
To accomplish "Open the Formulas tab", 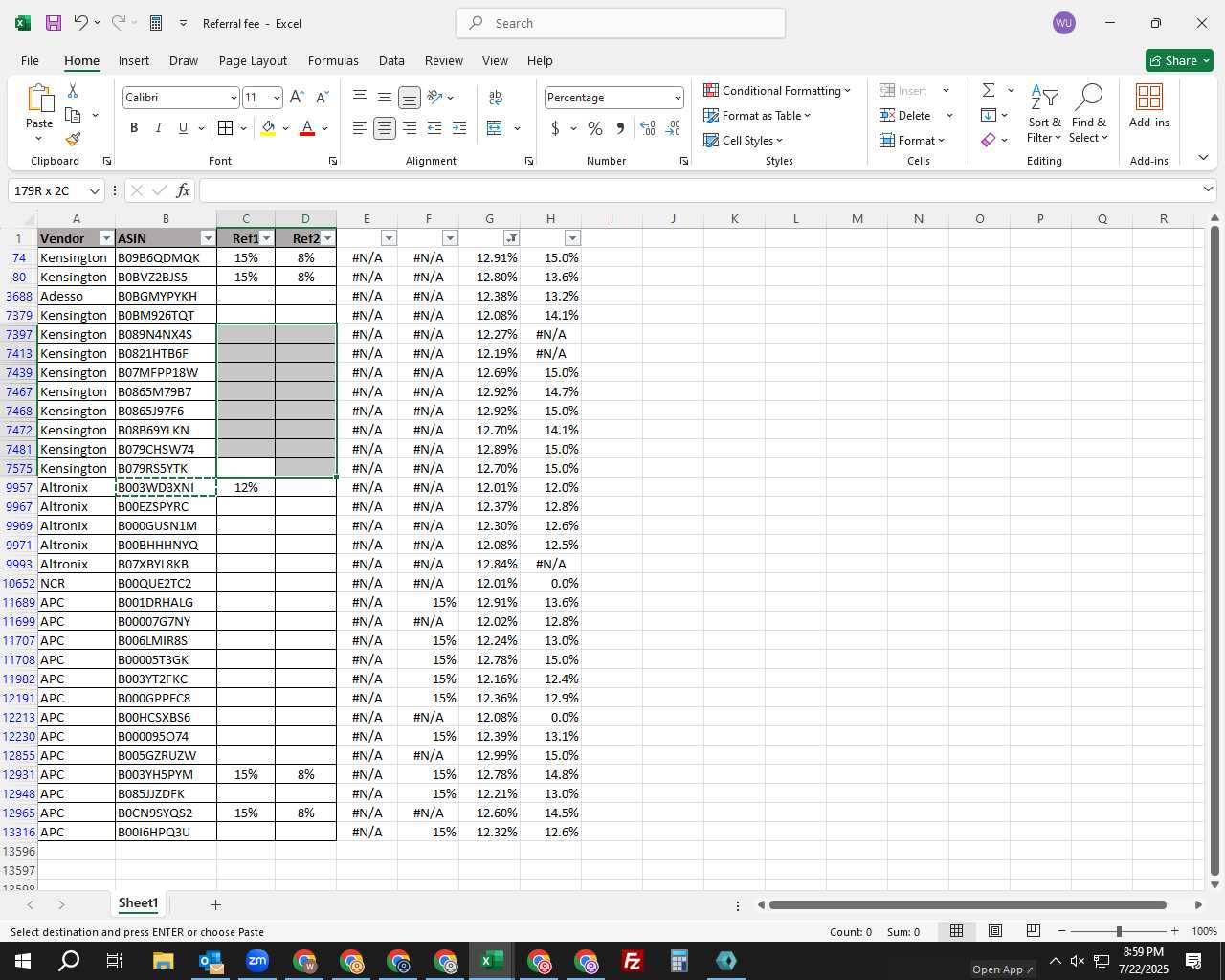I will [333, 60].
